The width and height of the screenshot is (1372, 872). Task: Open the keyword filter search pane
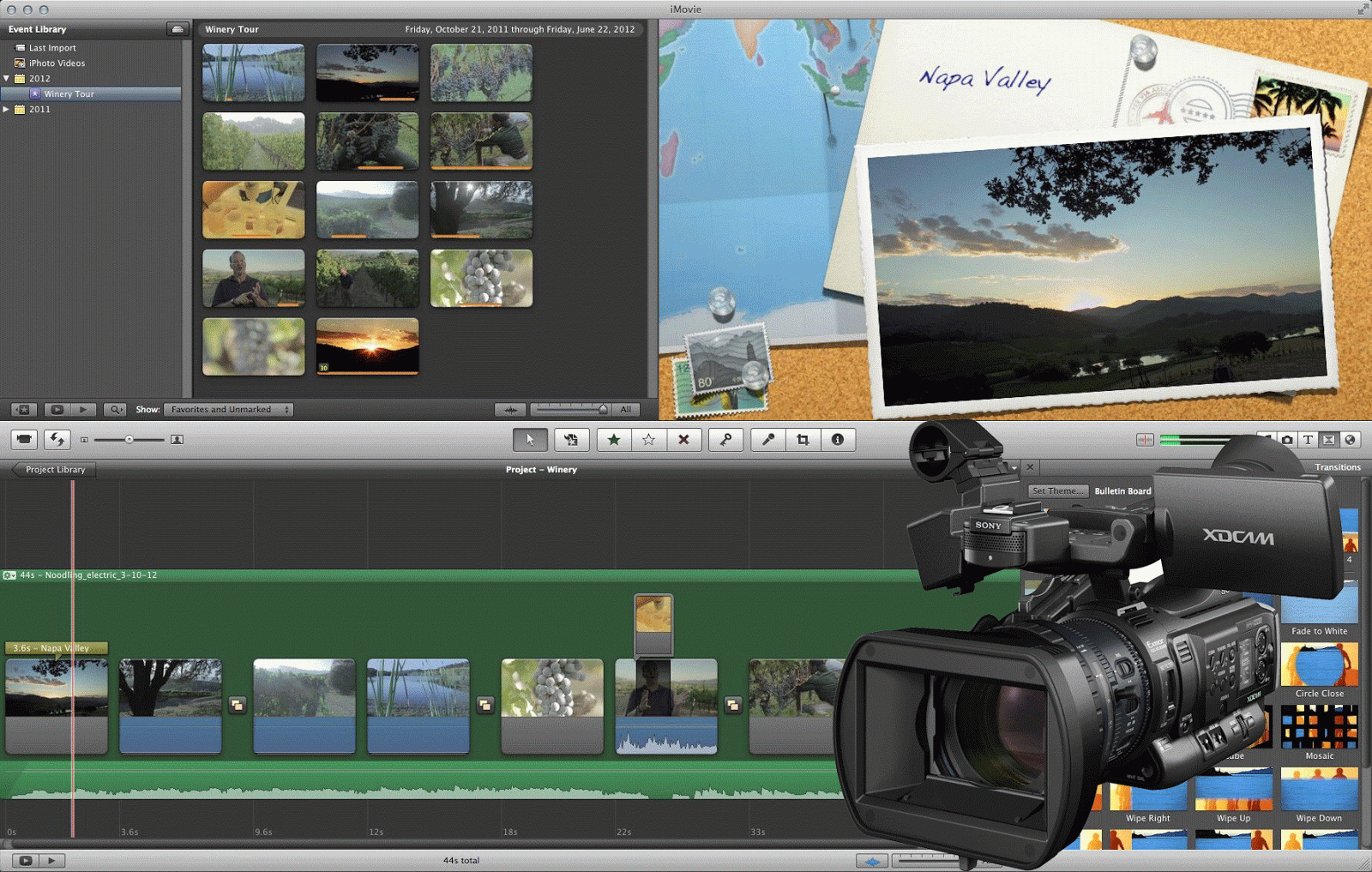pos(115,409)
